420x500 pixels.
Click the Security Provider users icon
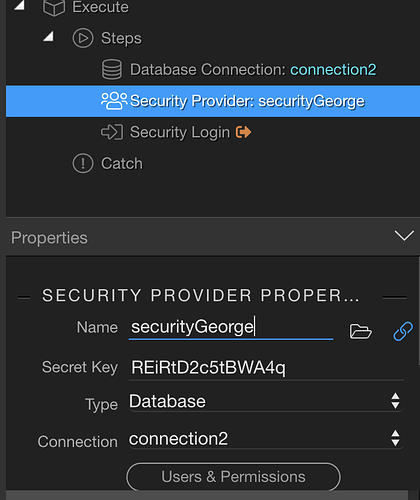tap(114, 101)
